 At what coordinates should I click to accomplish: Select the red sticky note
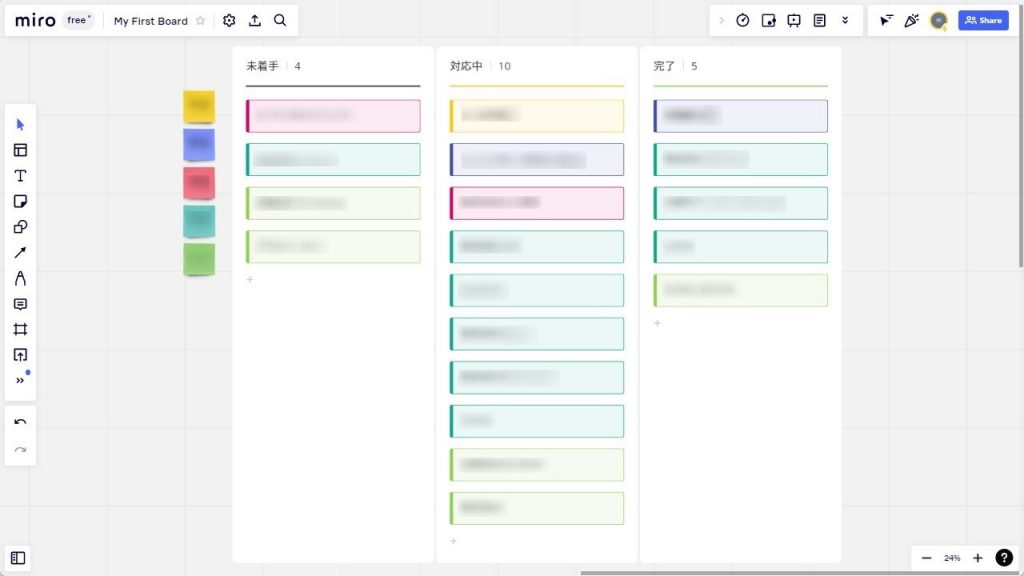pos(199,183)
